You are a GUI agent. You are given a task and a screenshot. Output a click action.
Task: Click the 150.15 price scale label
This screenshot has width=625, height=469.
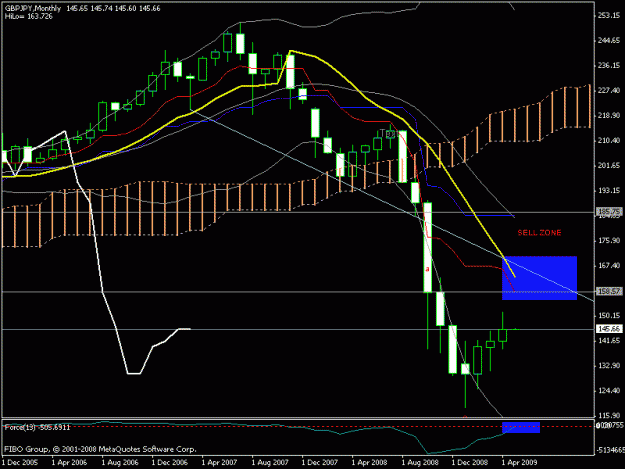[609, 316]
